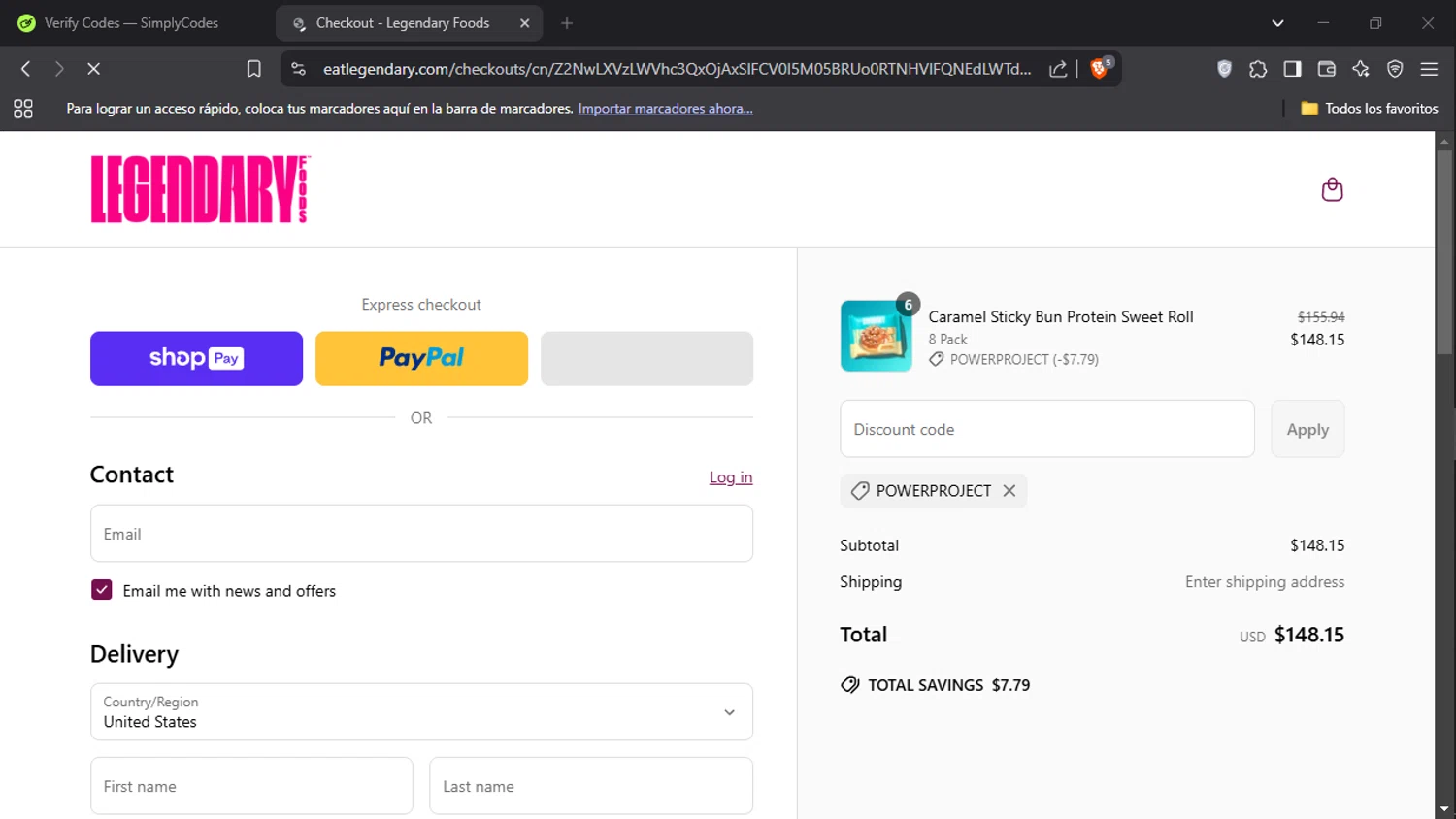
Task: Open the Brave Wallet icon
Action: (1326, 69)
